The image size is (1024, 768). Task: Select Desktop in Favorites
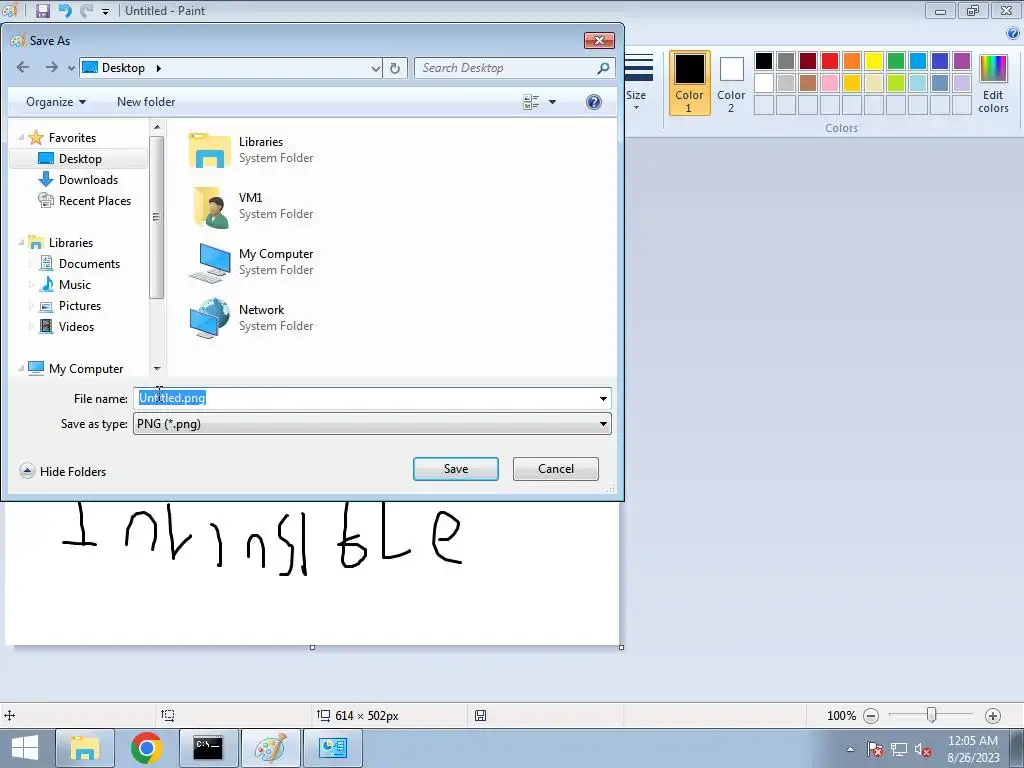click(80, 159)
